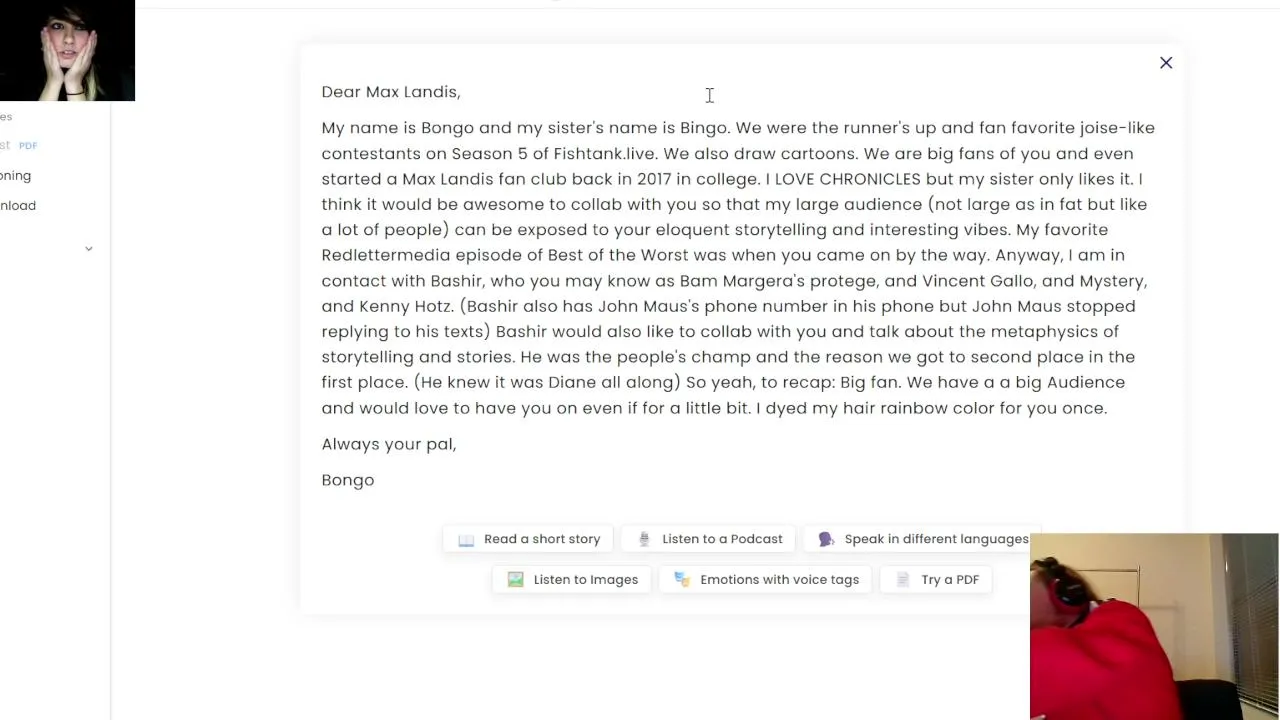Click the webcam thumbnail in the top-left corner
Viewport: 1280px width, 720px height.
(x=67, y=50)
